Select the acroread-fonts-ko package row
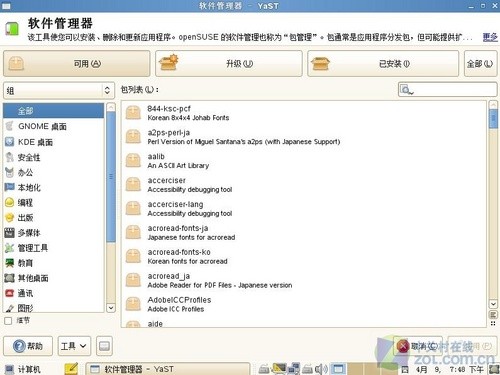Viewport: 500px width, 375px height. [304, 257]
